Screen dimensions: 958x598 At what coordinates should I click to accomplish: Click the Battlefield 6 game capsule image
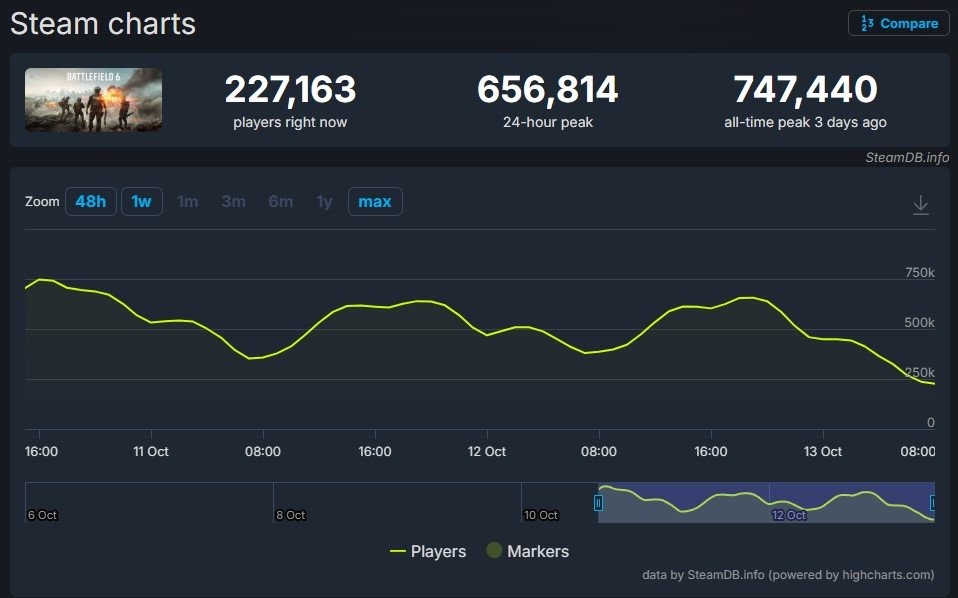coord(93,100)
